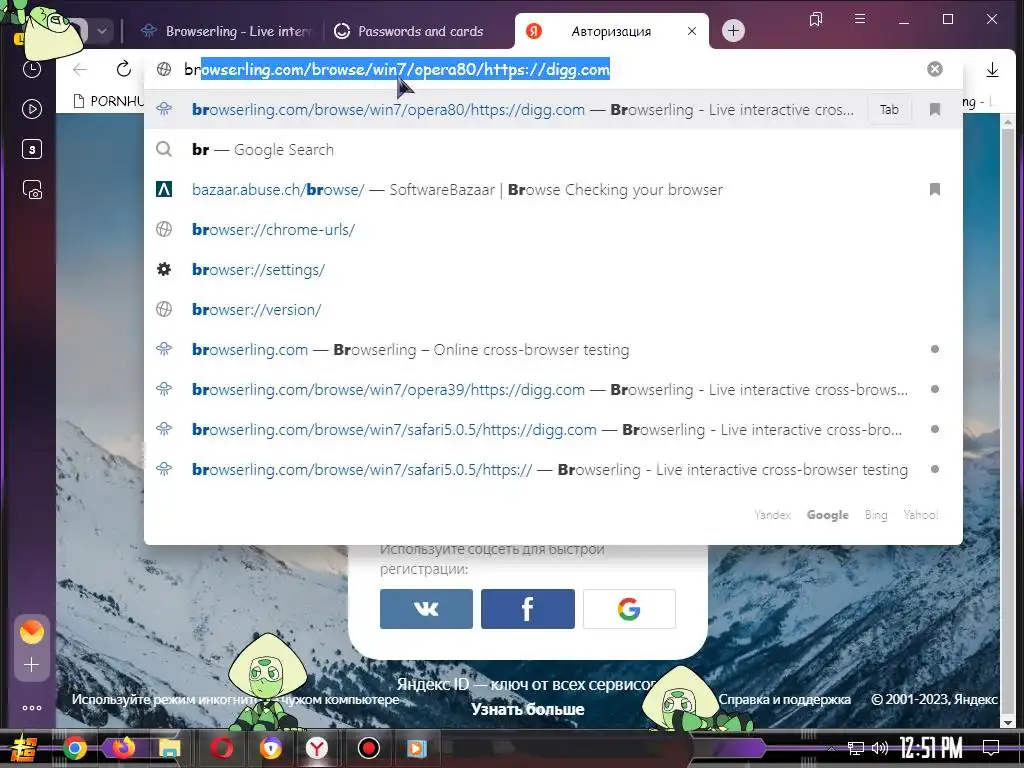Image resolution: width=1024 pixels, height=768 pixels.
Task: Open downloads with the arrow icon
Action: 992,69
